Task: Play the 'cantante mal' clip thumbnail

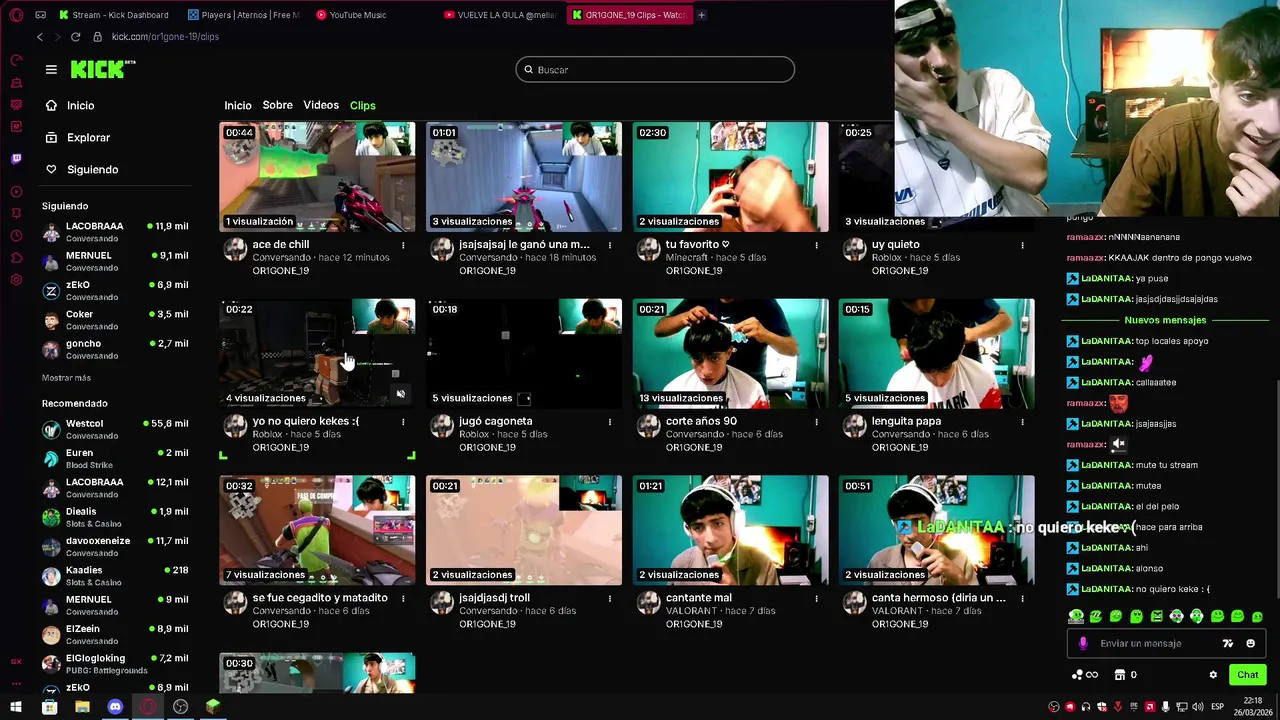Action: (730, 531)
